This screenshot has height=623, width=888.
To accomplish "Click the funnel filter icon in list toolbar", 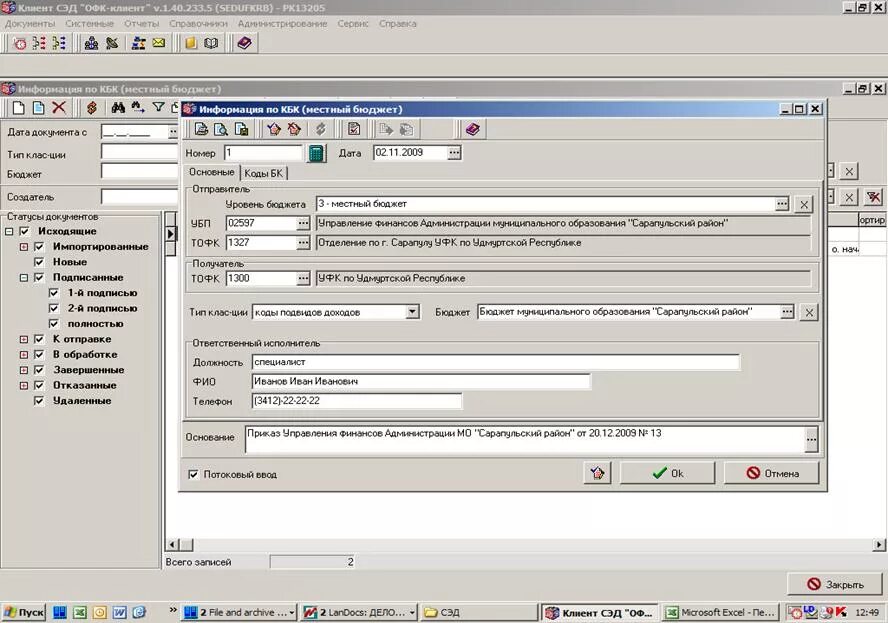I will pos(159,108).
